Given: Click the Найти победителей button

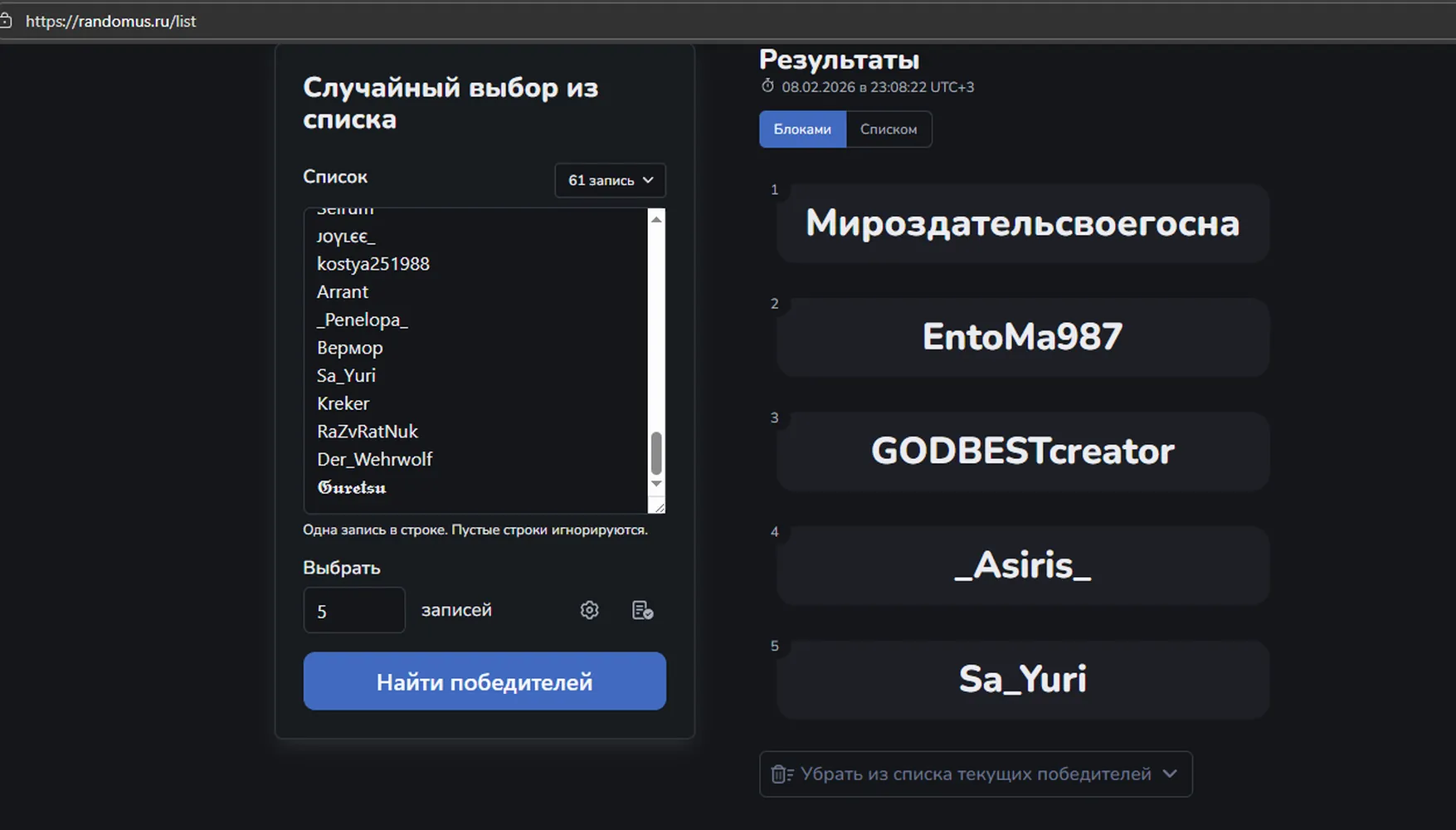Looking at the screenshot, I should click(485, 681).
